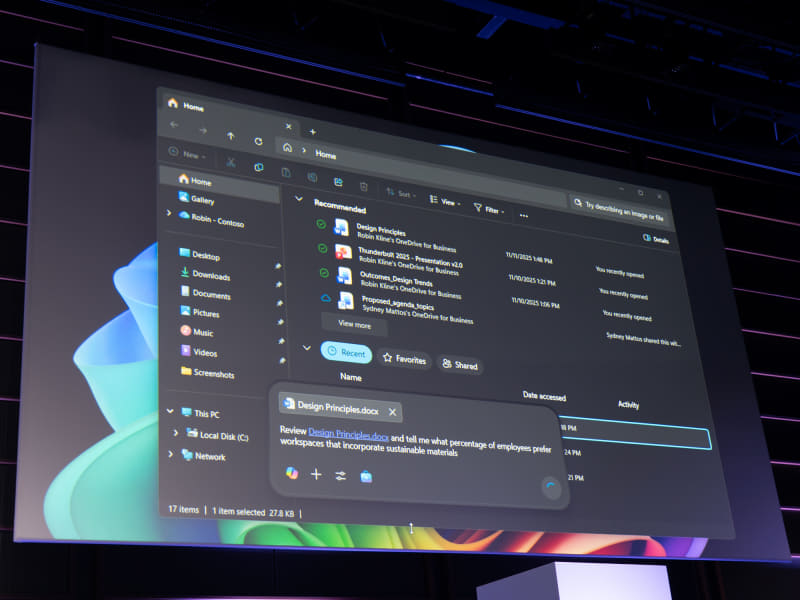The height and width of the screenshot is (600, 800).
Task: Expand Local Disk (C:) node
Action: 176,433
